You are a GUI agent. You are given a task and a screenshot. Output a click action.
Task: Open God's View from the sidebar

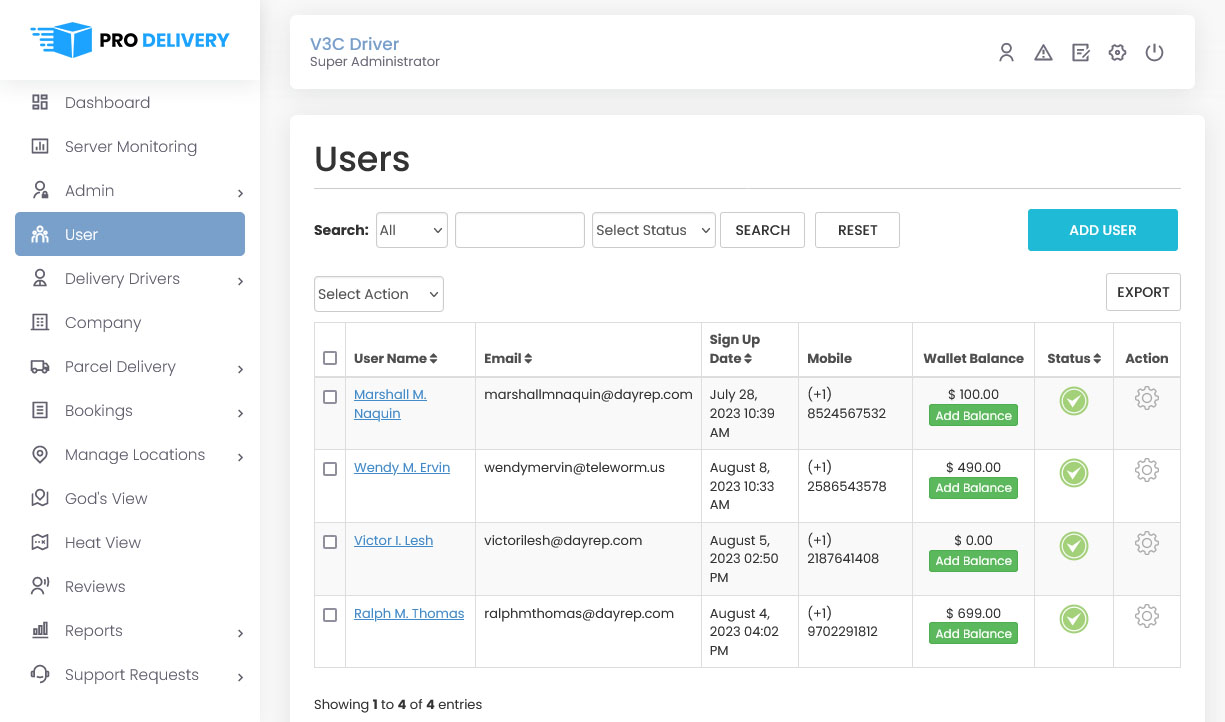coord(106,499)
